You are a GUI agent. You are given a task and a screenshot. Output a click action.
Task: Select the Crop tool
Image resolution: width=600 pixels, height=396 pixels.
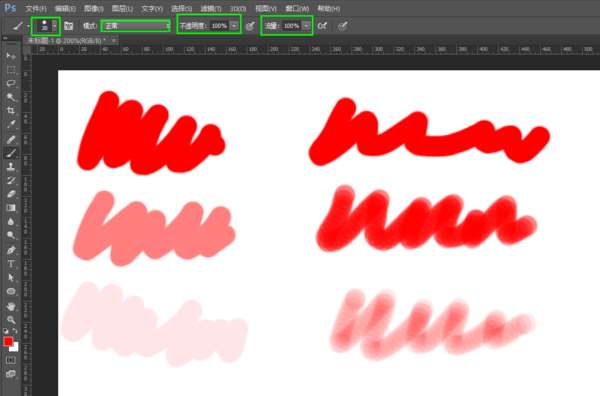(x=11, y=111)
